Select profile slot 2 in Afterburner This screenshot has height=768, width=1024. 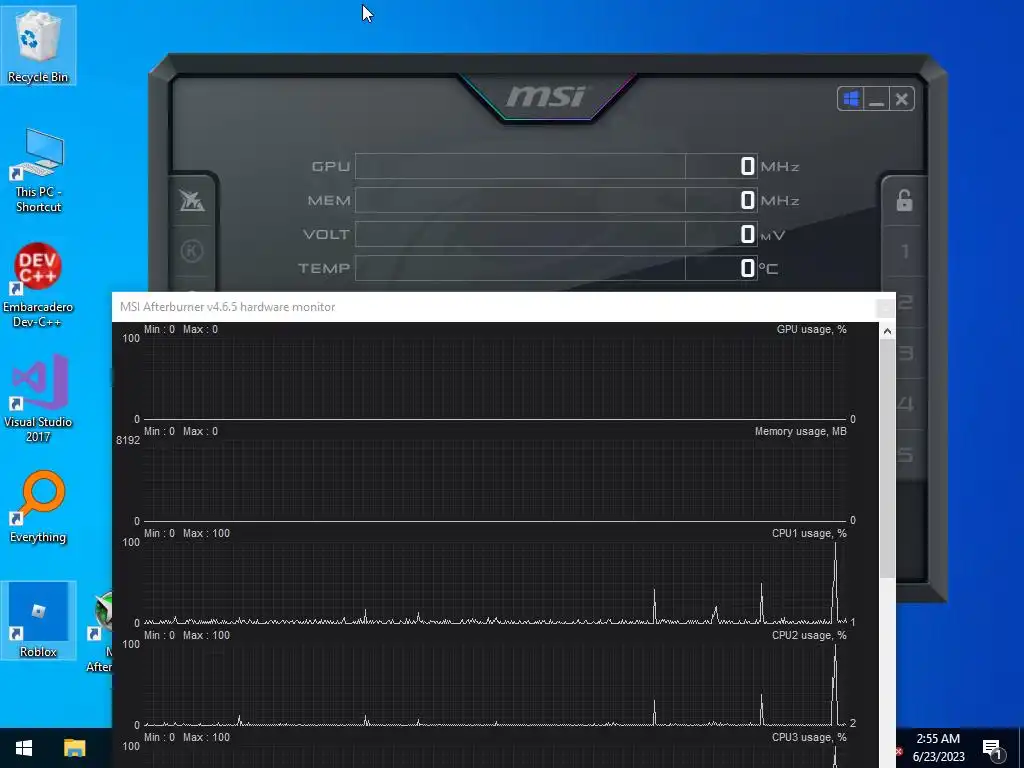tap(905, 302)
